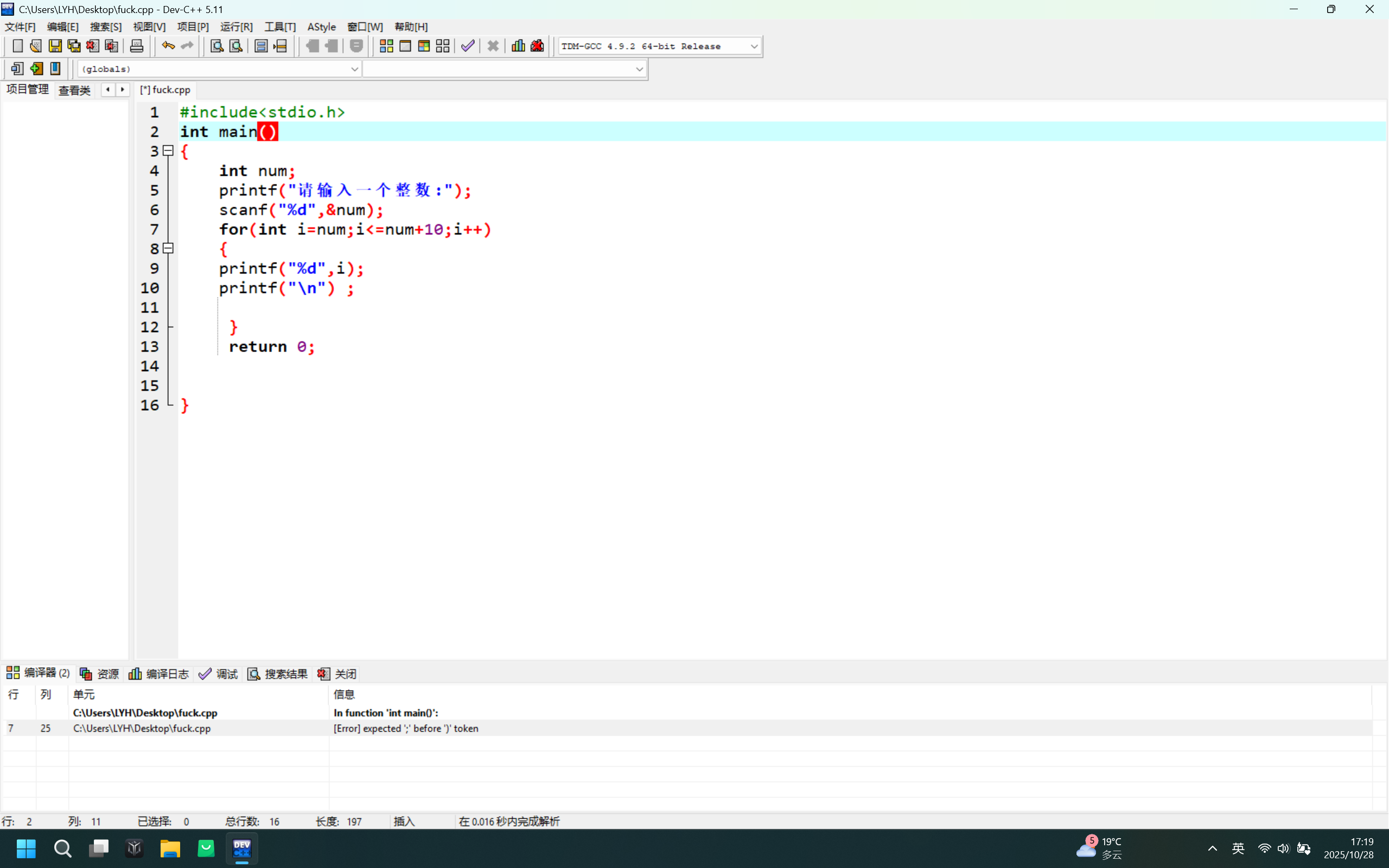Click the Debug checkmark icon in toolbar
1389x868 pixels.
tap(468, 46)
